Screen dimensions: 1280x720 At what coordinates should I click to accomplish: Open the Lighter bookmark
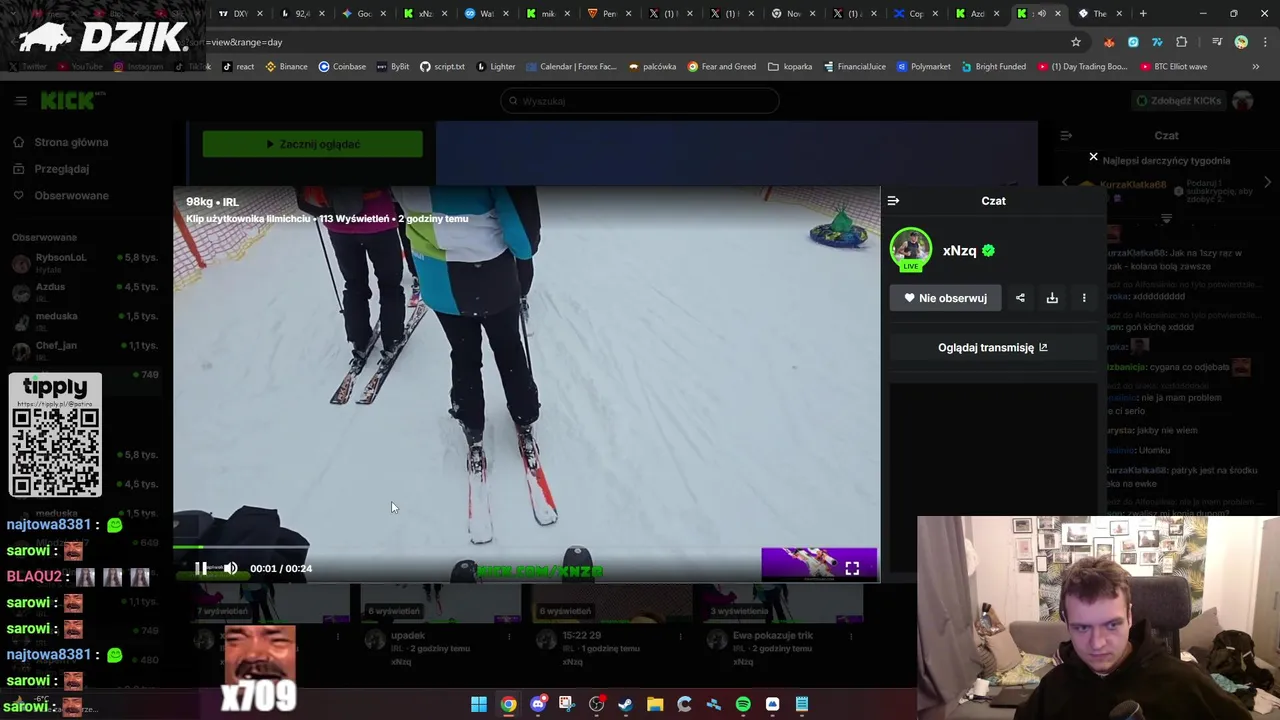click(496, 66)
